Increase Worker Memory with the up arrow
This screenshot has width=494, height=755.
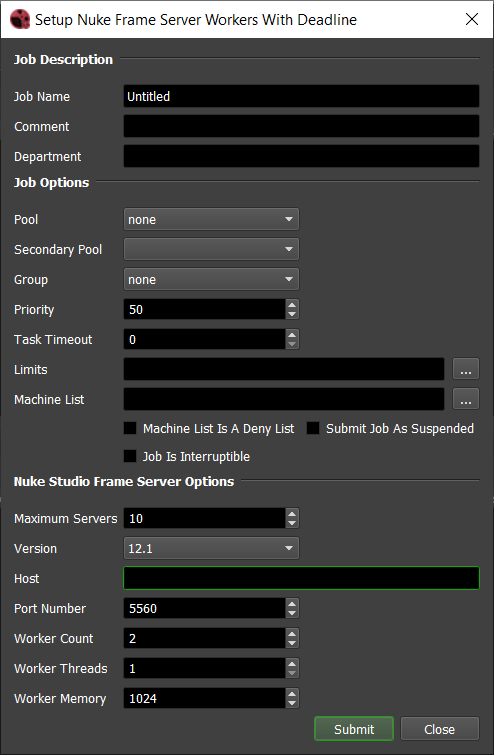292,693
